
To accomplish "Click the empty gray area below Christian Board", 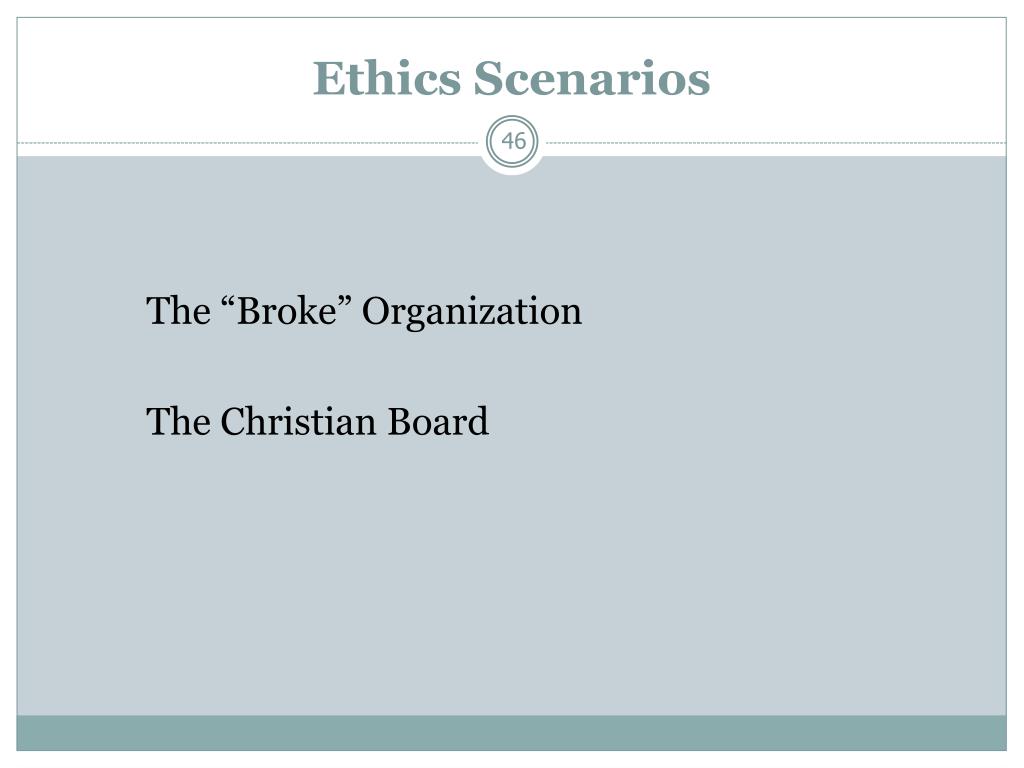I will 511,575.
